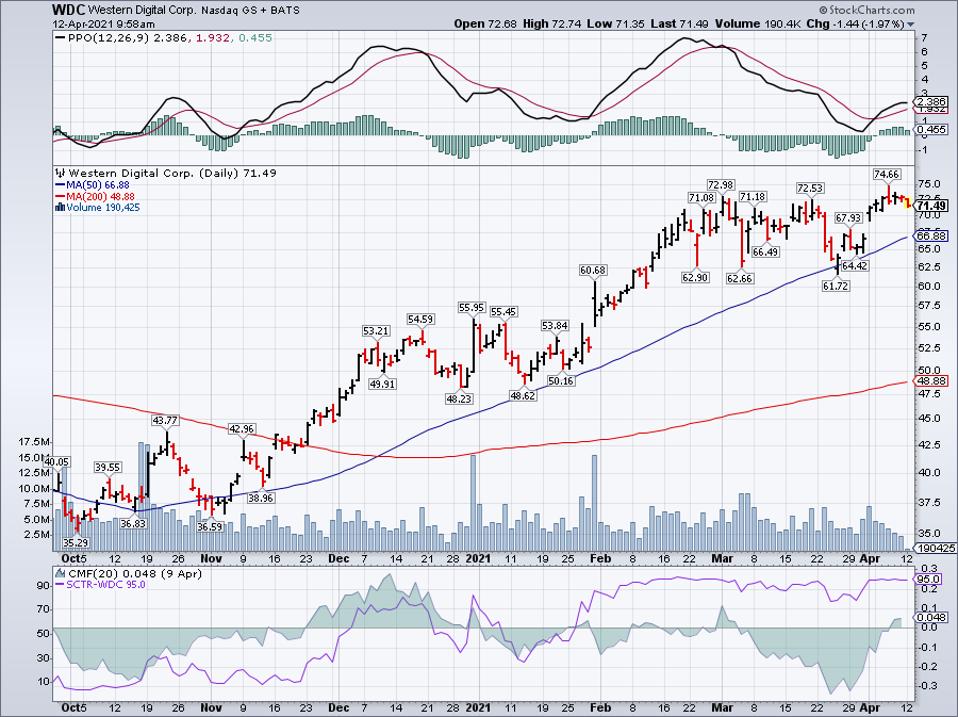Click the Chg -1.44 (-1.97%) value
Viewport: 958px width, 717px height.
(x=855, y=24)
